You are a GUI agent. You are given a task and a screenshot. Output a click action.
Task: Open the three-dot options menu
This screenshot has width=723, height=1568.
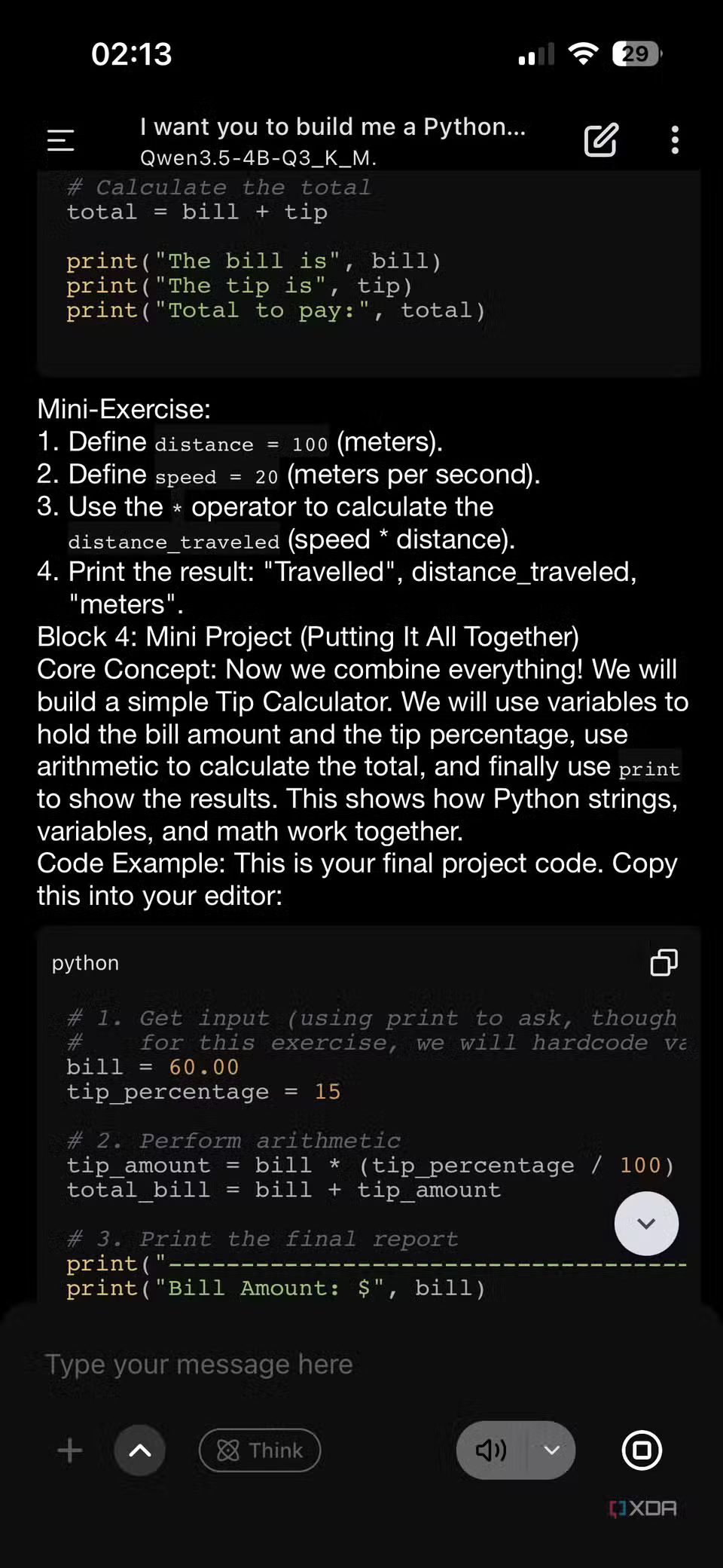coord(675,140)
